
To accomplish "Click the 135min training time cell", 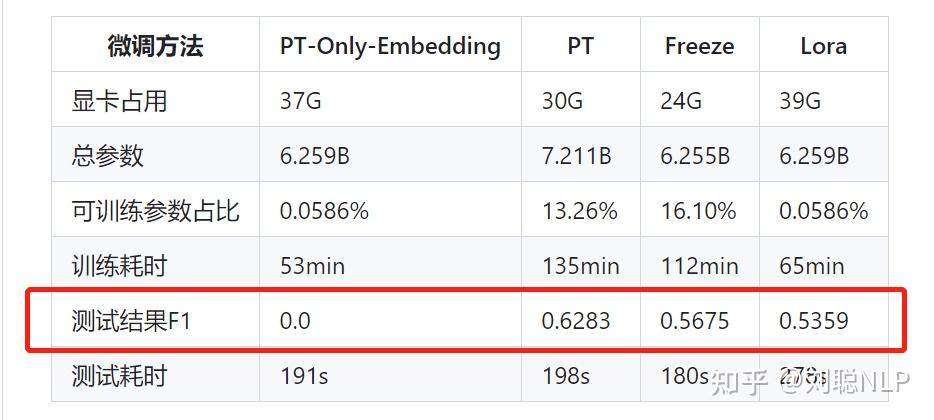I will pyautogui.click(x=580, y=266).
